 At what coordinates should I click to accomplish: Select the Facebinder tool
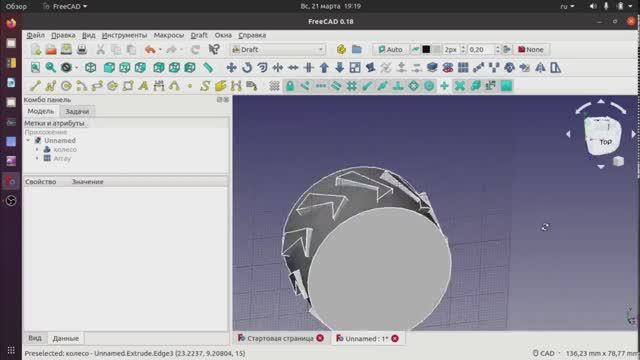pyautogui.click(x=220, y=86)
